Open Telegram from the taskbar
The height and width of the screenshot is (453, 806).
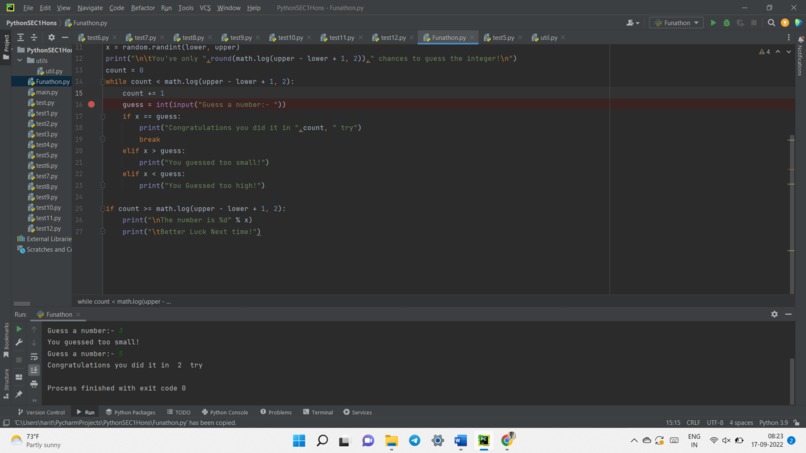coord(414,441)
